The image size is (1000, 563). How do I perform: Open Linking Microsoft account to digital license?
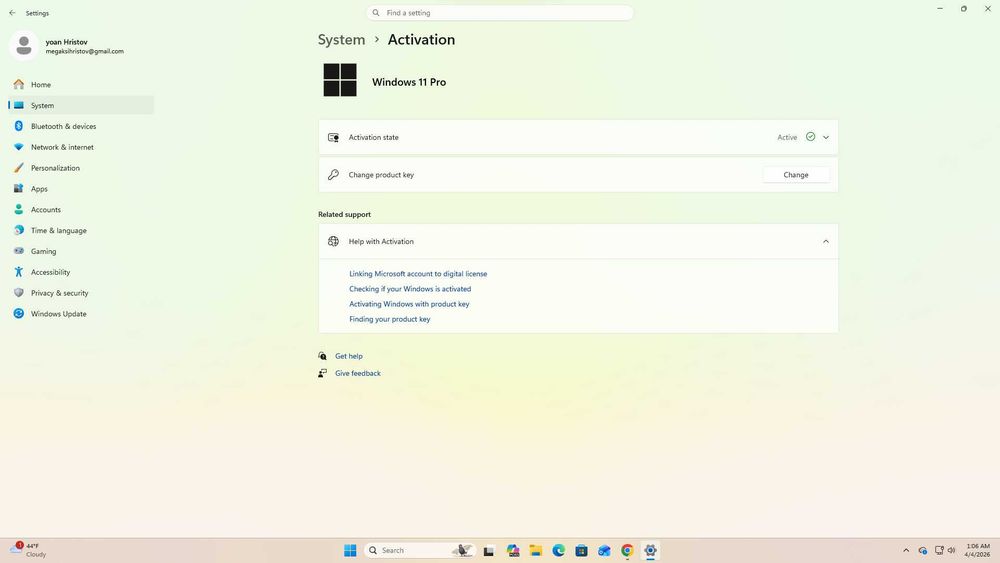(418, 274)
